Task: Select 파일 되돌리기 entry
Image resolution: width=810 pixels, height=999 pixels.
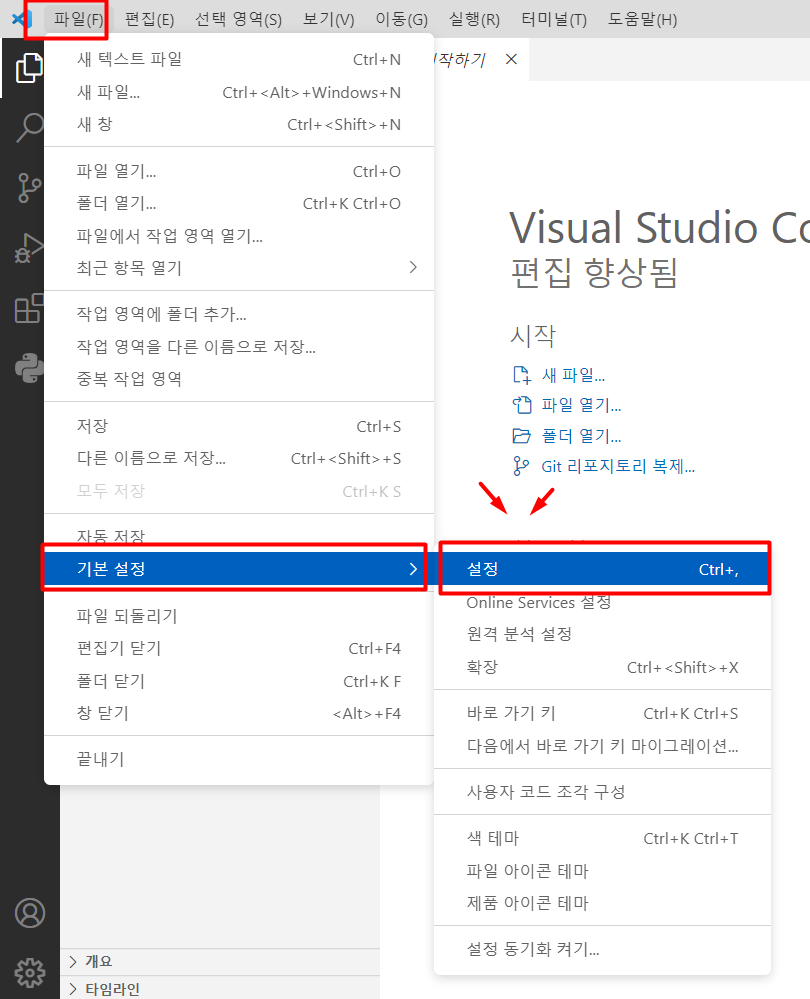Action: pos(239,616)
